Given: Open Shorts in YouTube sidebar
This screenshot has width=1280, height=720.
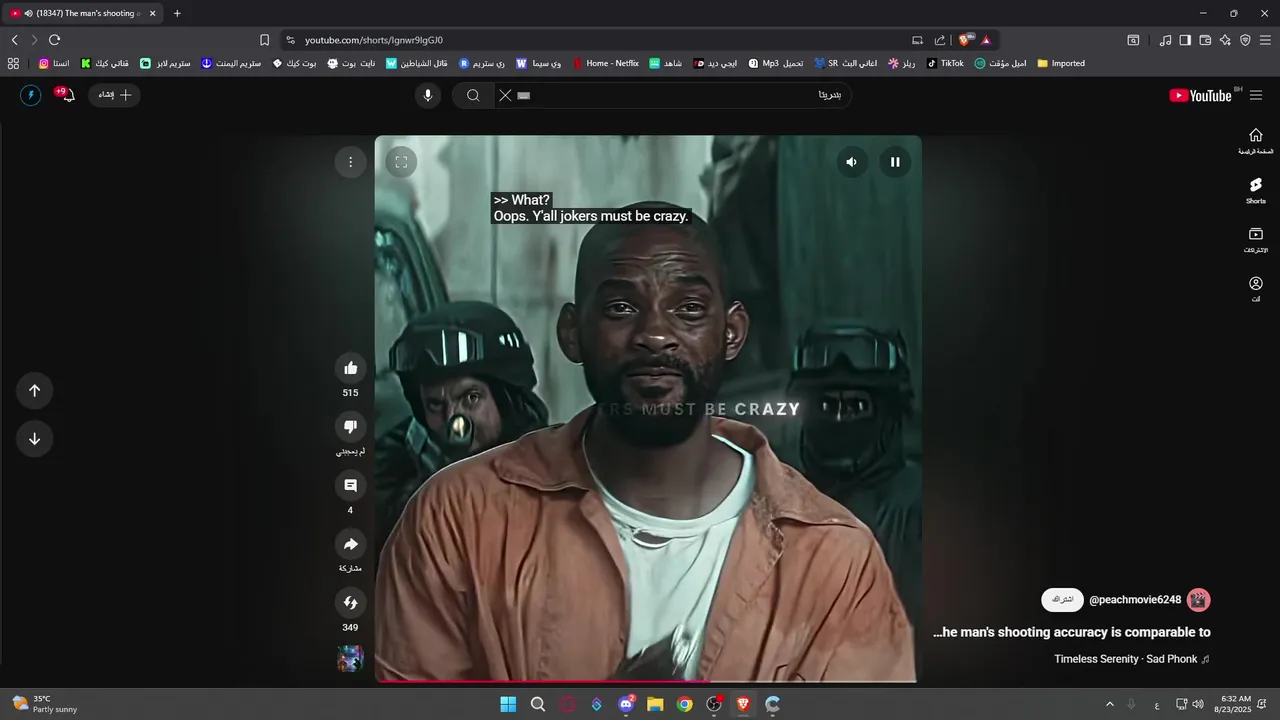Looking at the screenshot, I should [1256, 190].
